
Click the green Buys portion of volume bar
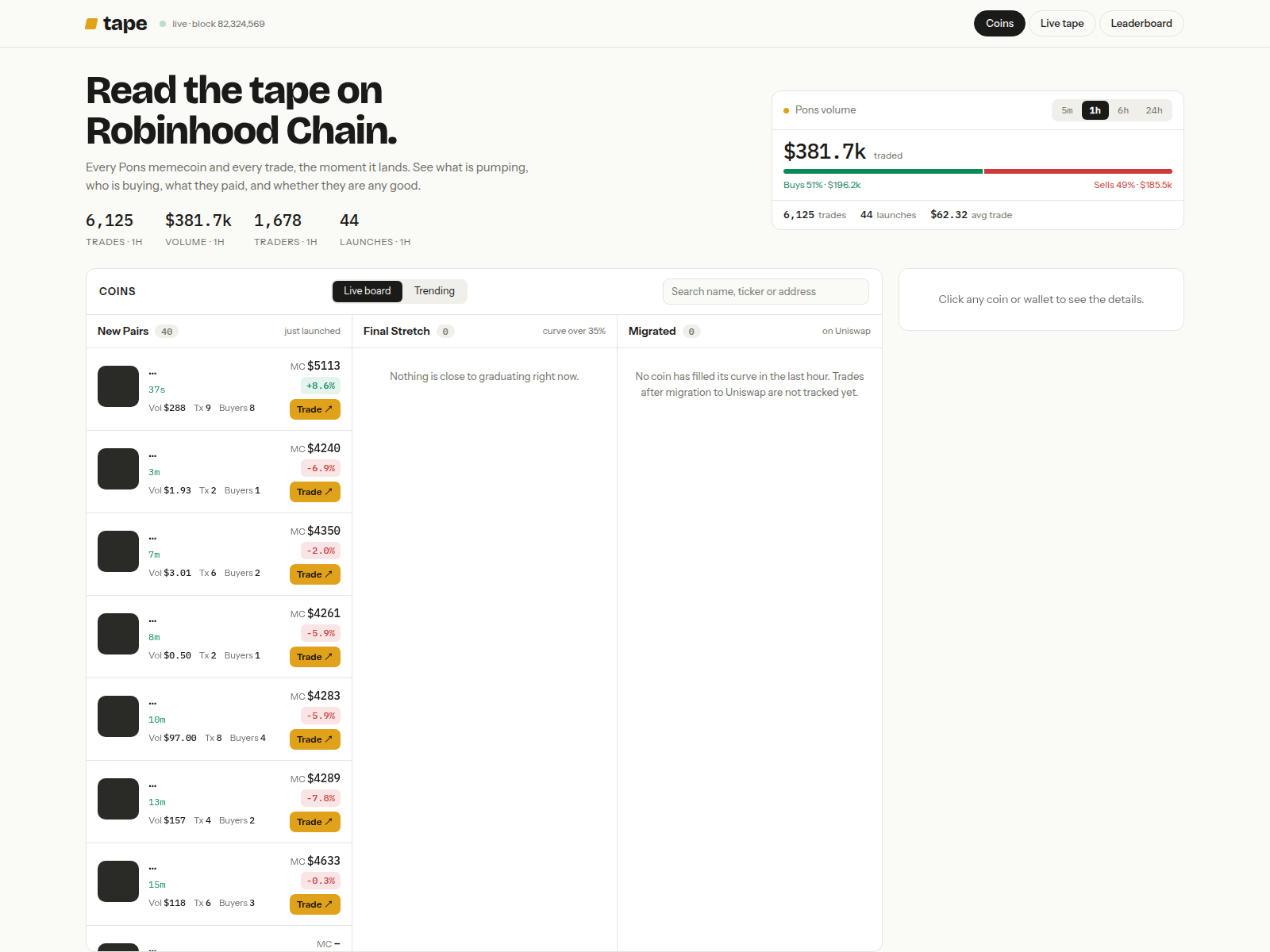coord(883,171)
